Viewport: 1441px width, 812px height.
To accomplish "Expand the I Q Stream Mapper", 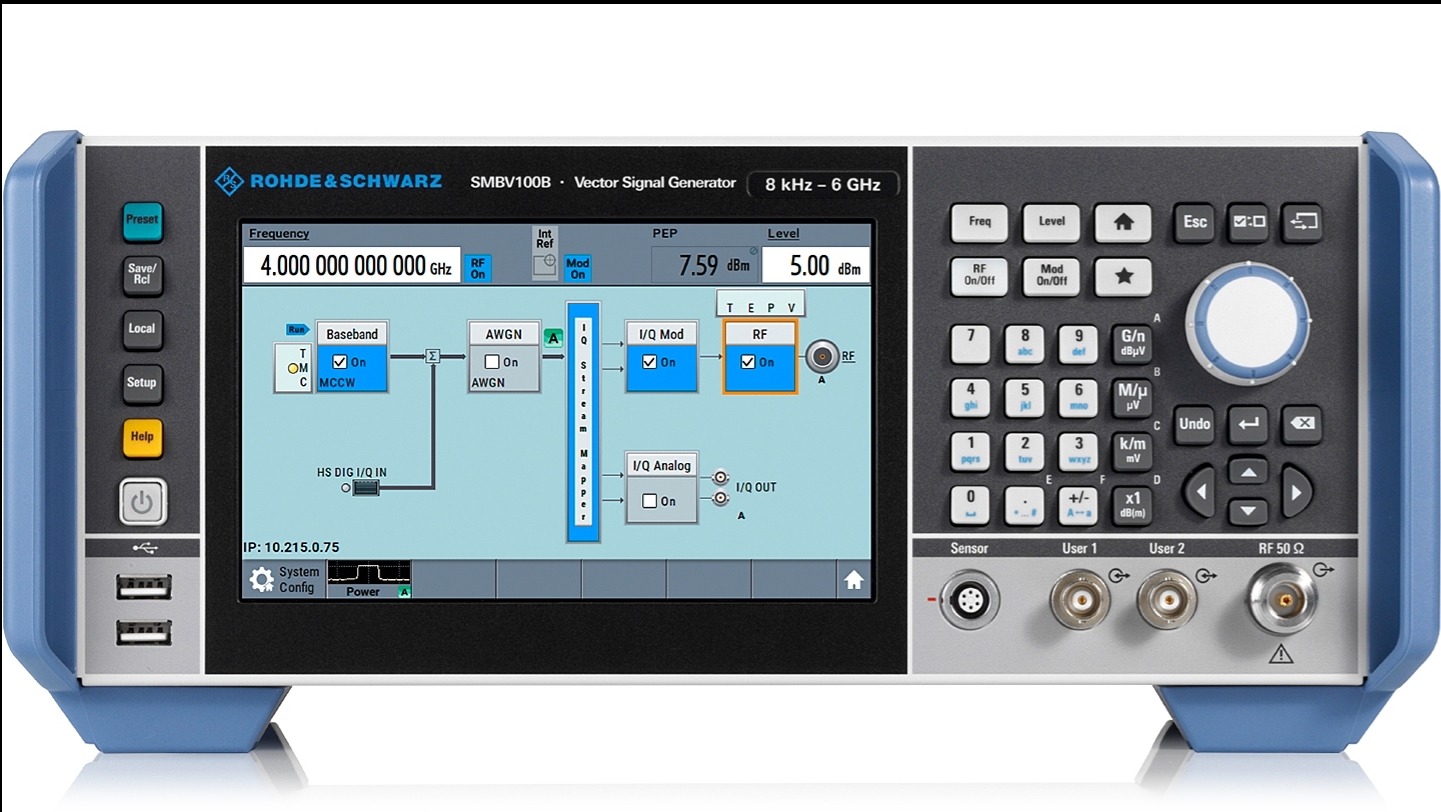I will [x=583, y=422].
